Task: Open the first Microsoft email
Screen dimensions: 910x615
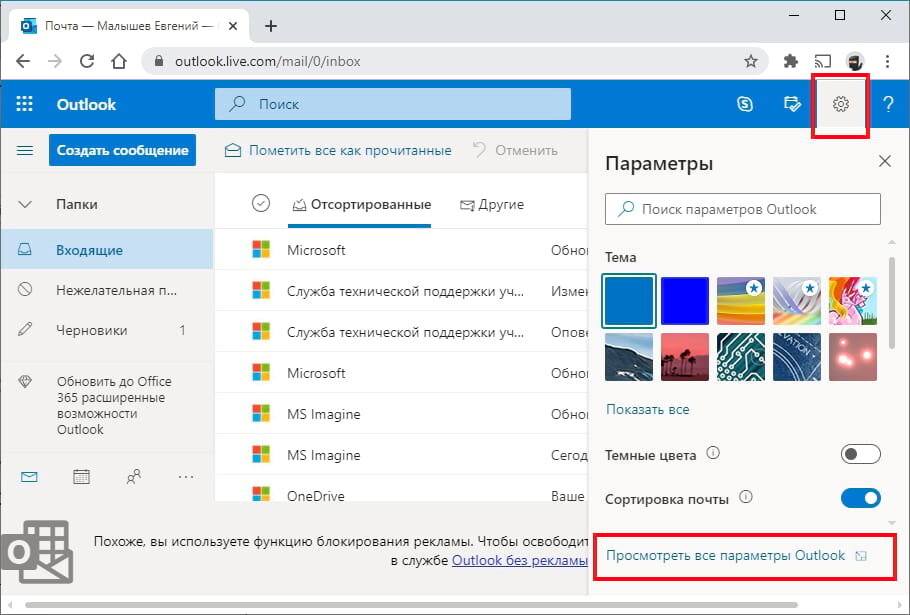Action: (402, 249)
